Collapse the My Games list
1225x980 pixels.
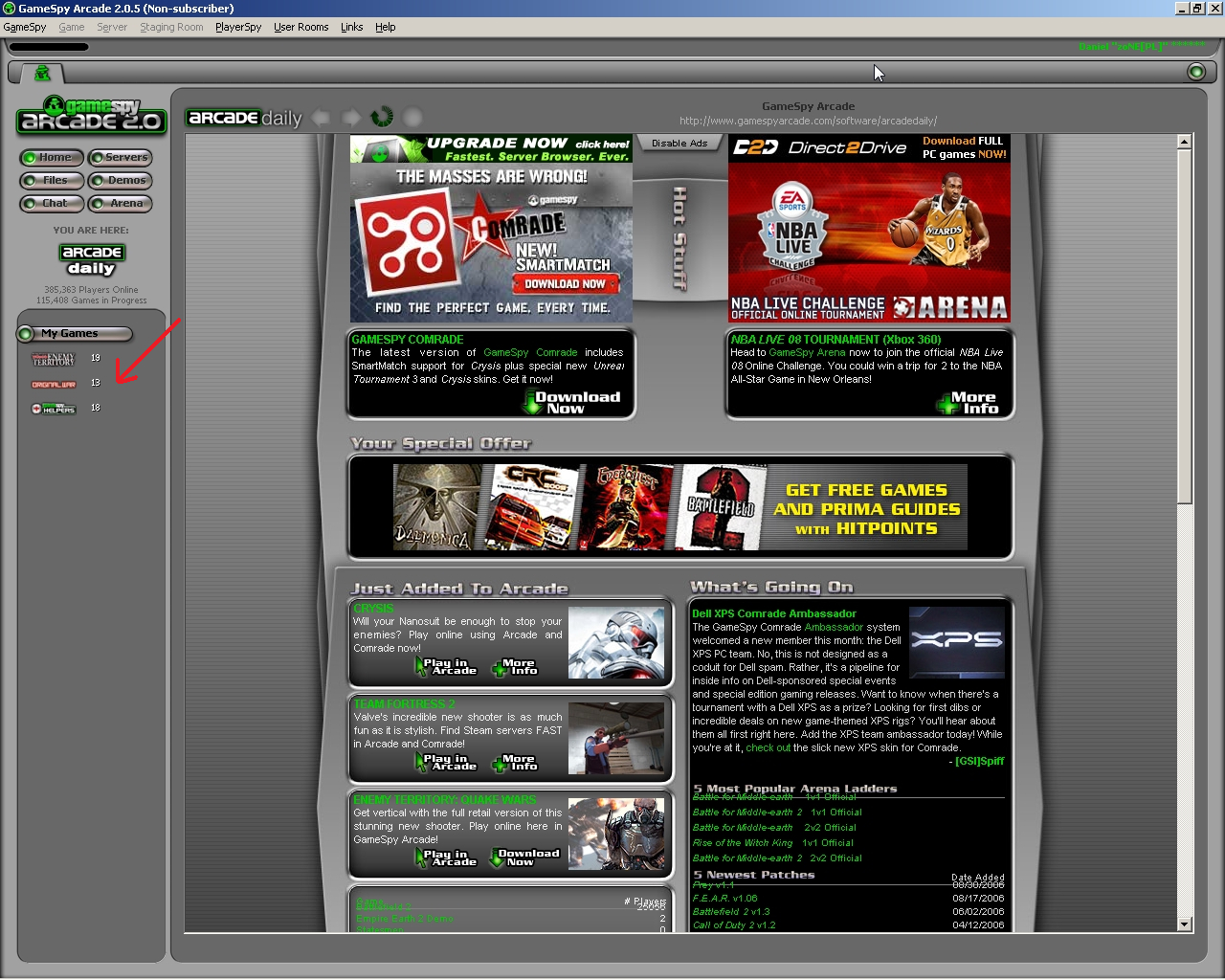tap(26, 334)
